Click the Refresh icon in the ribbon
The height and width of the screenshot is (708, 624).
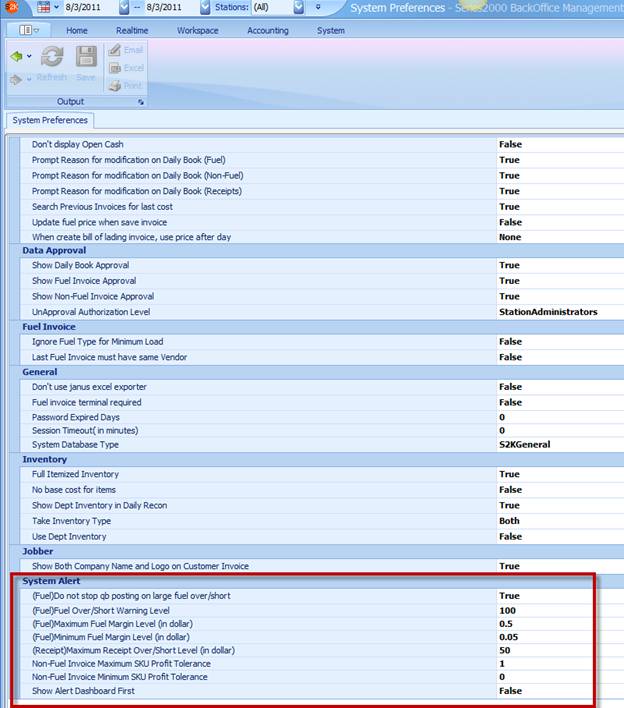click(x=52, y=58)
